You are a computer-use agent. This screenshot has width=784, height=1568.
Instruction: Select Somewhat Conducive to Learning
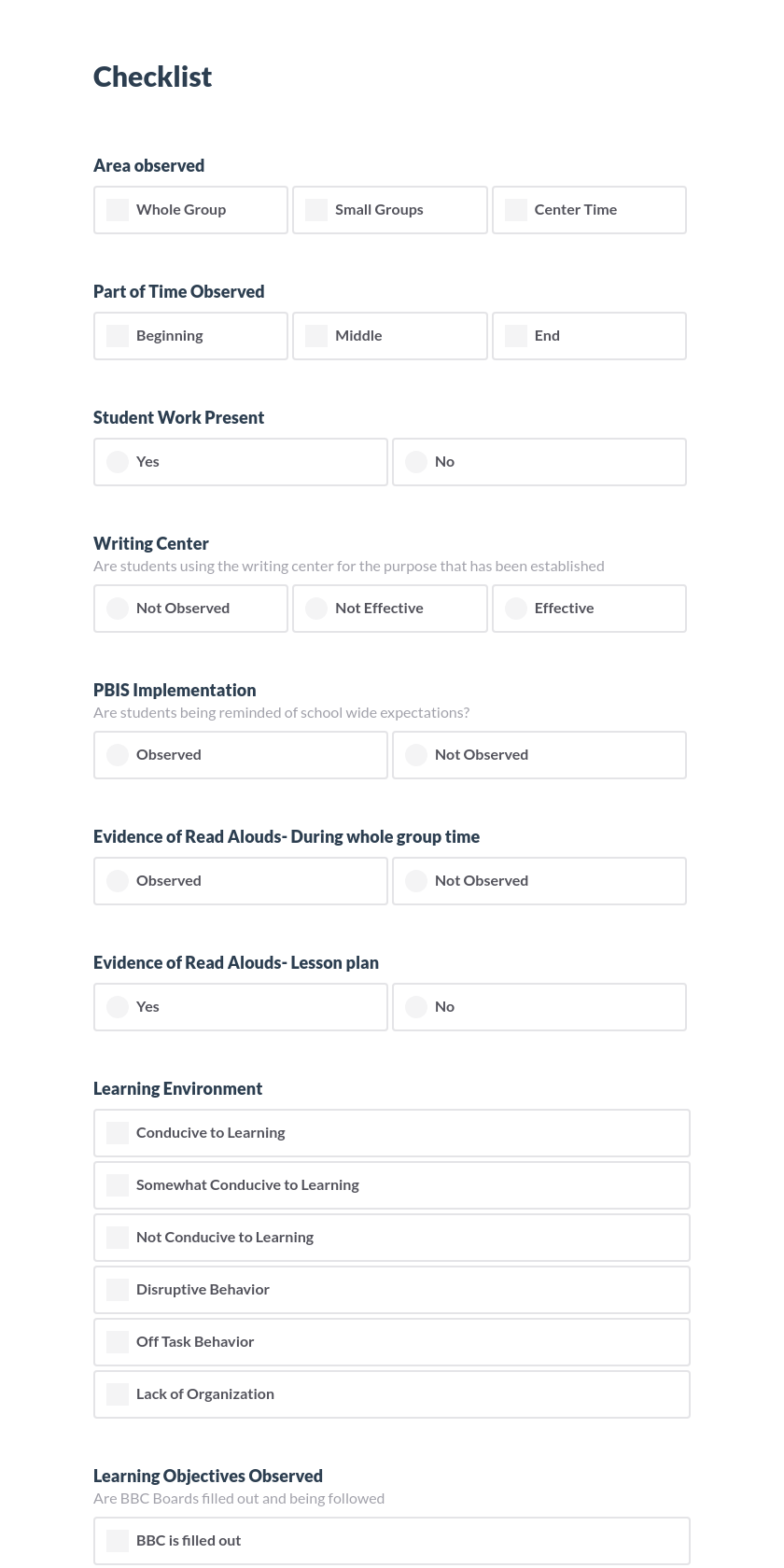coord(118,1185)
